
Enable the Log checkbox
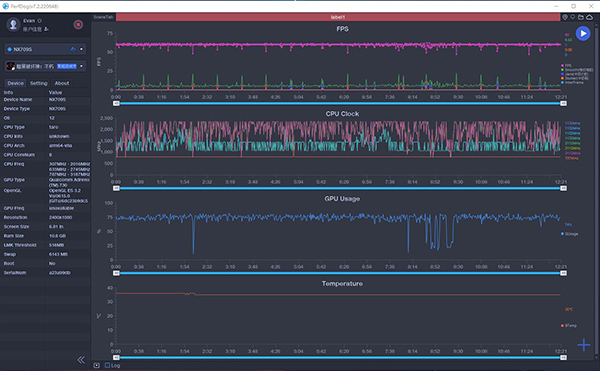coord(108,365)
